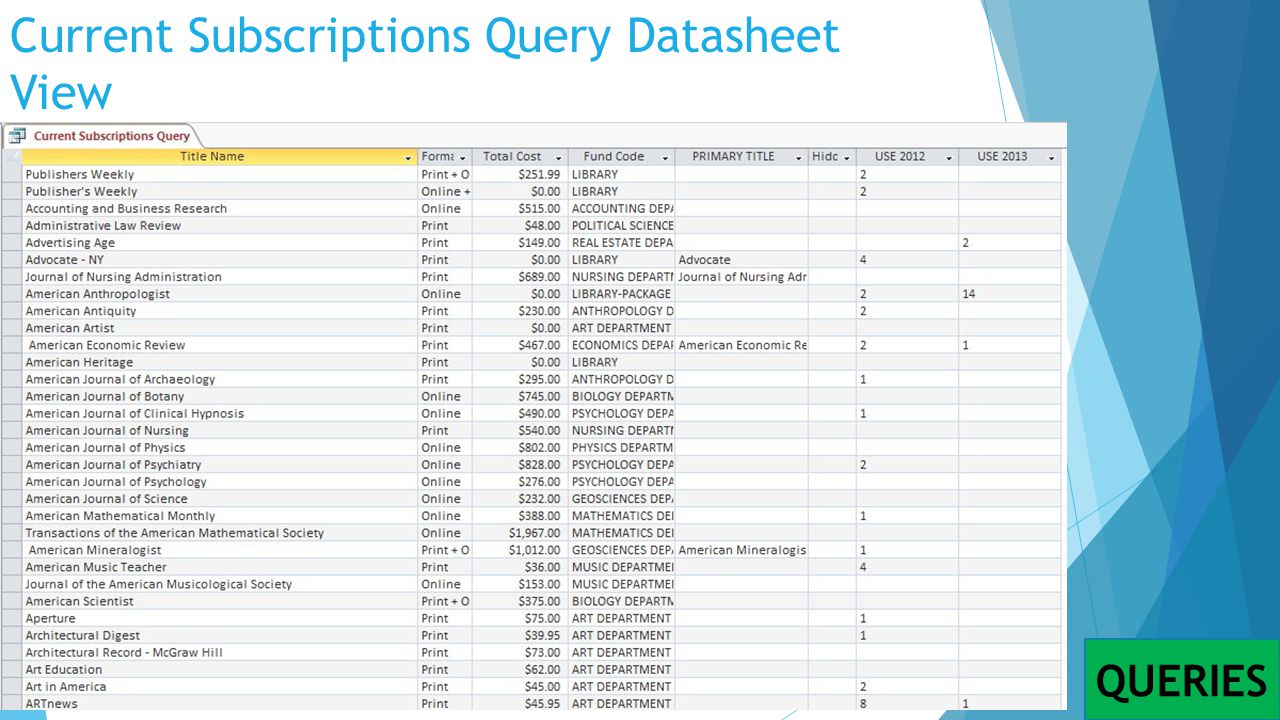Click 'American Journal of Nursing' cell
The image size is (1280, 720).
(x=219, y=430)
